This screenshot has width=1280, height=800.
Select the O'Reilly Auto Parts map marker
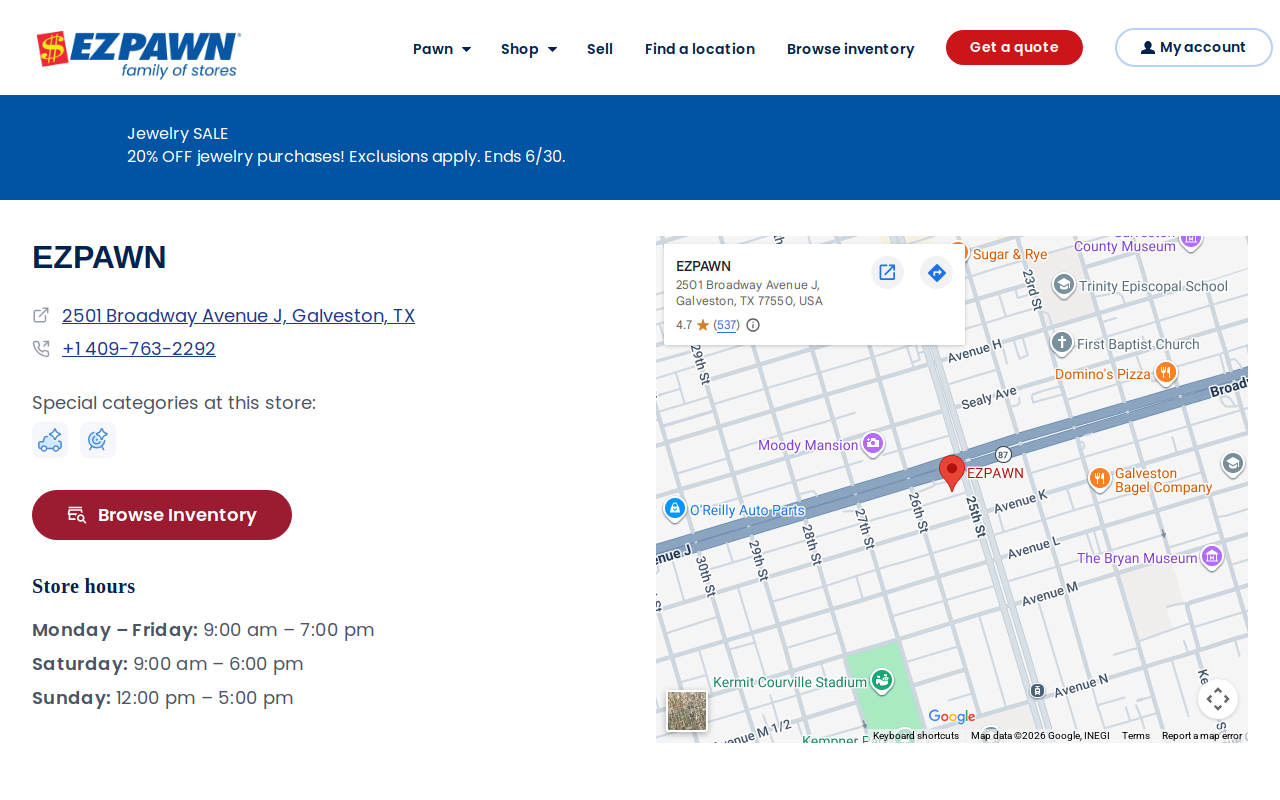[x=675, y=509]
